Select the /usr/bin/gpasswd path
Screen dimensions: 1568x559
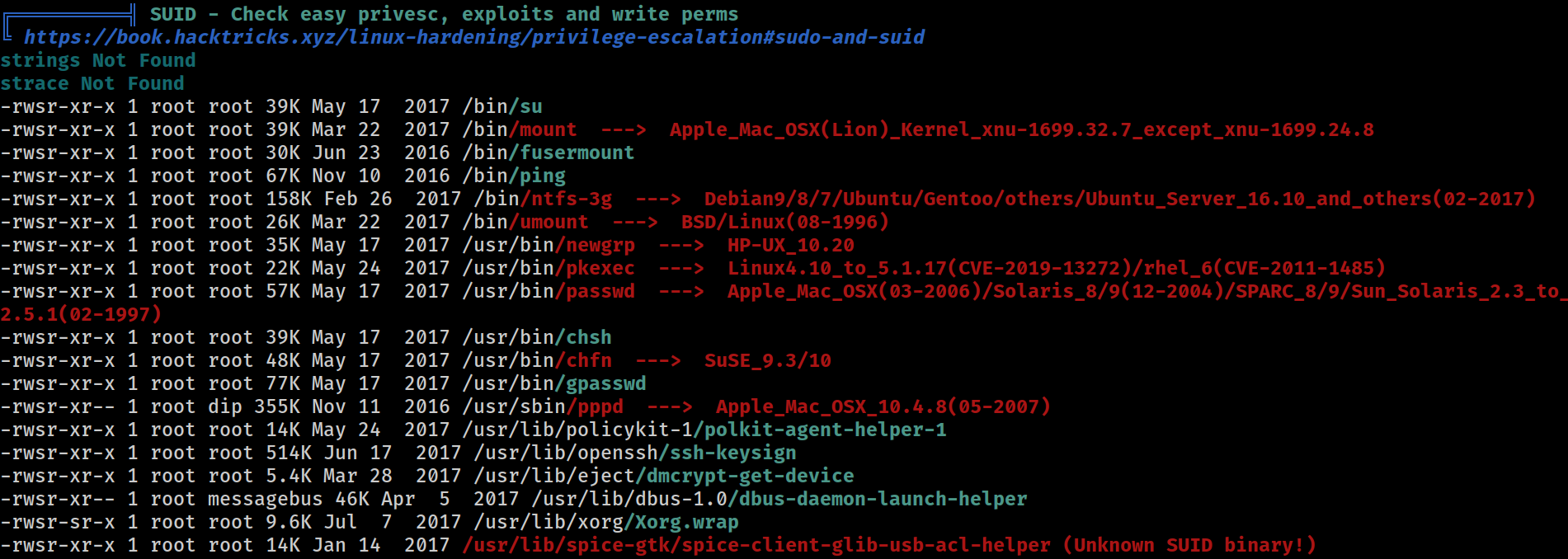[x=554, y=383]
